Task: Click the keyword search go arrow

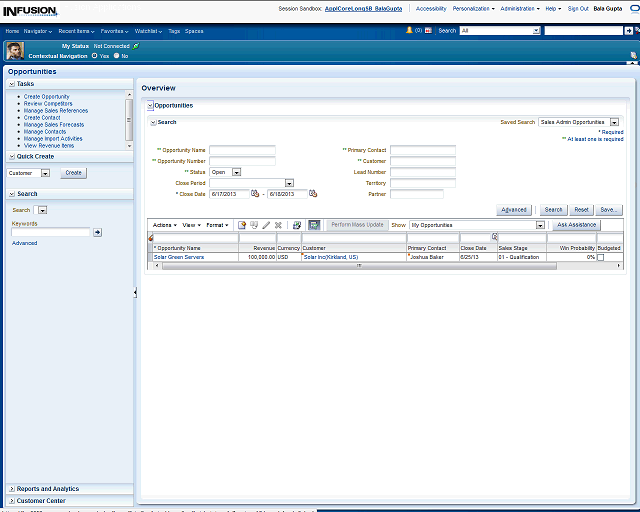Action: click(97, 232)
